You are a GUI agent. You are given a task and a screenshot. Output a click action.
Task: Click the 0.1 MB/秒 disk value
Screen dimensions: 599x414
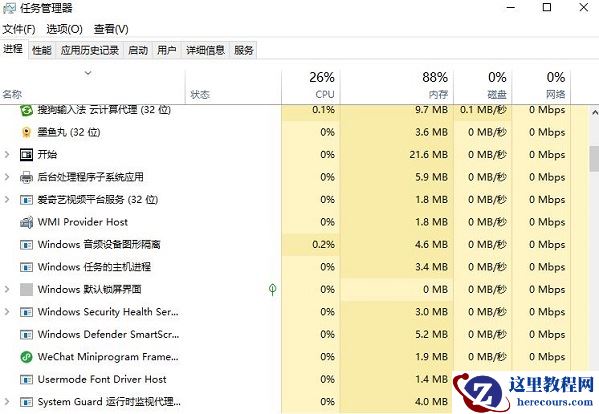point(483,110)
